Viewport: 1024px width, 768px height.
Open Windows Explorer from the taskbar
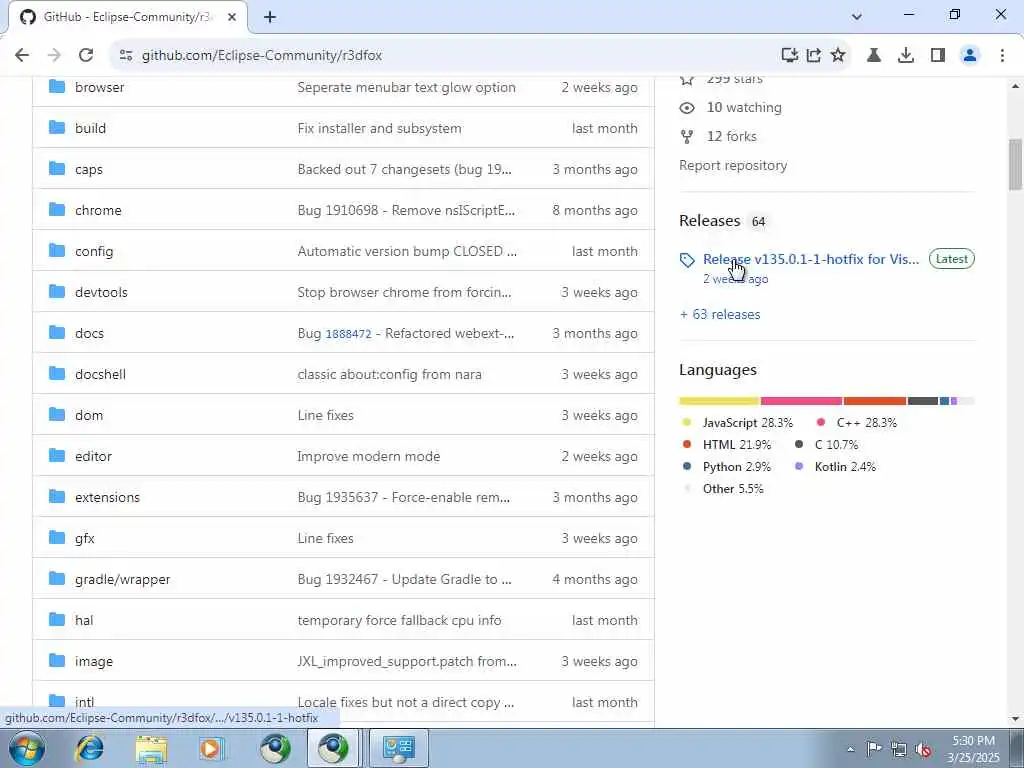tap(151, 749)
